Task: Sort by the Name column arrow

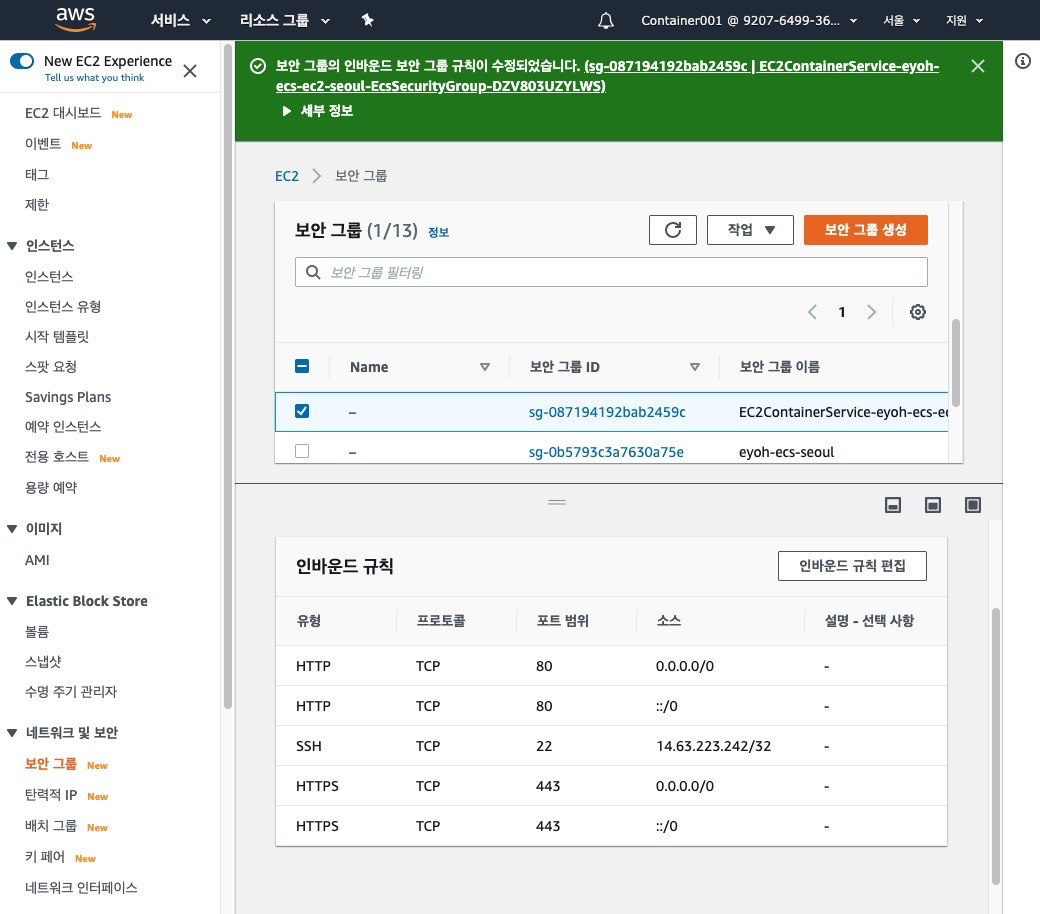Action: click(x=485, y=367)
